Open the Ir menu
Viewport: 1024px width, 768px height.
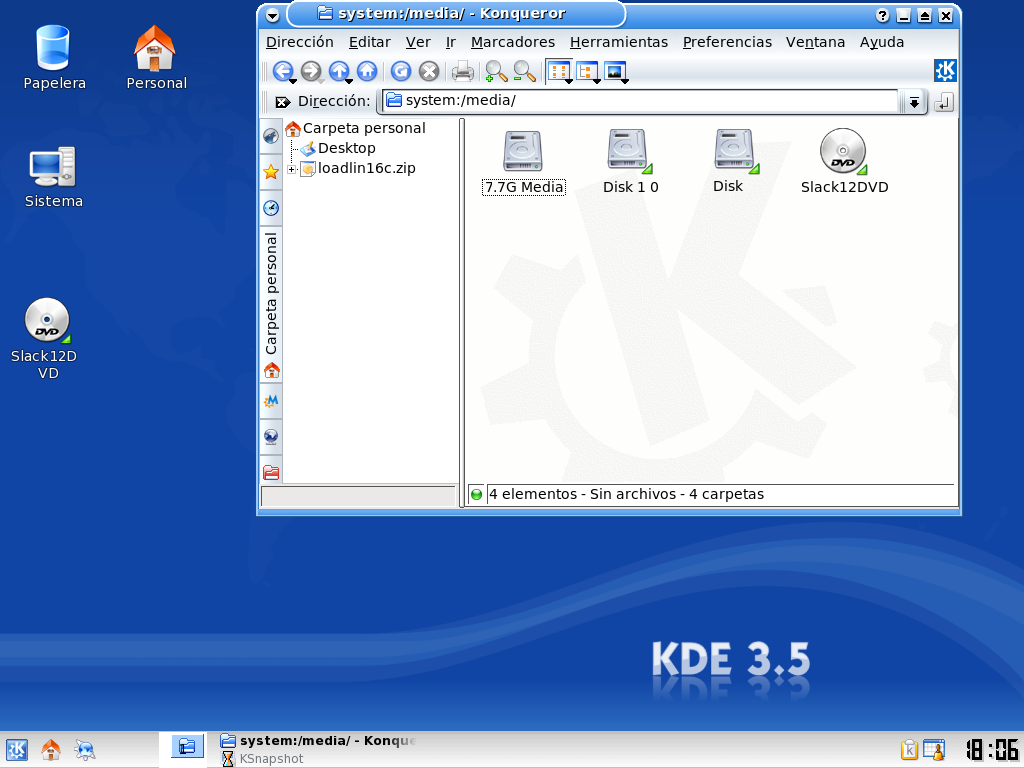click(x=451, y=42)
